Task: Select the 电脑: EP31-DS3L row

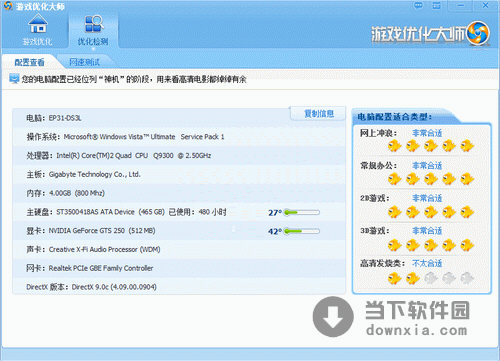Action: tap(179, 118)
